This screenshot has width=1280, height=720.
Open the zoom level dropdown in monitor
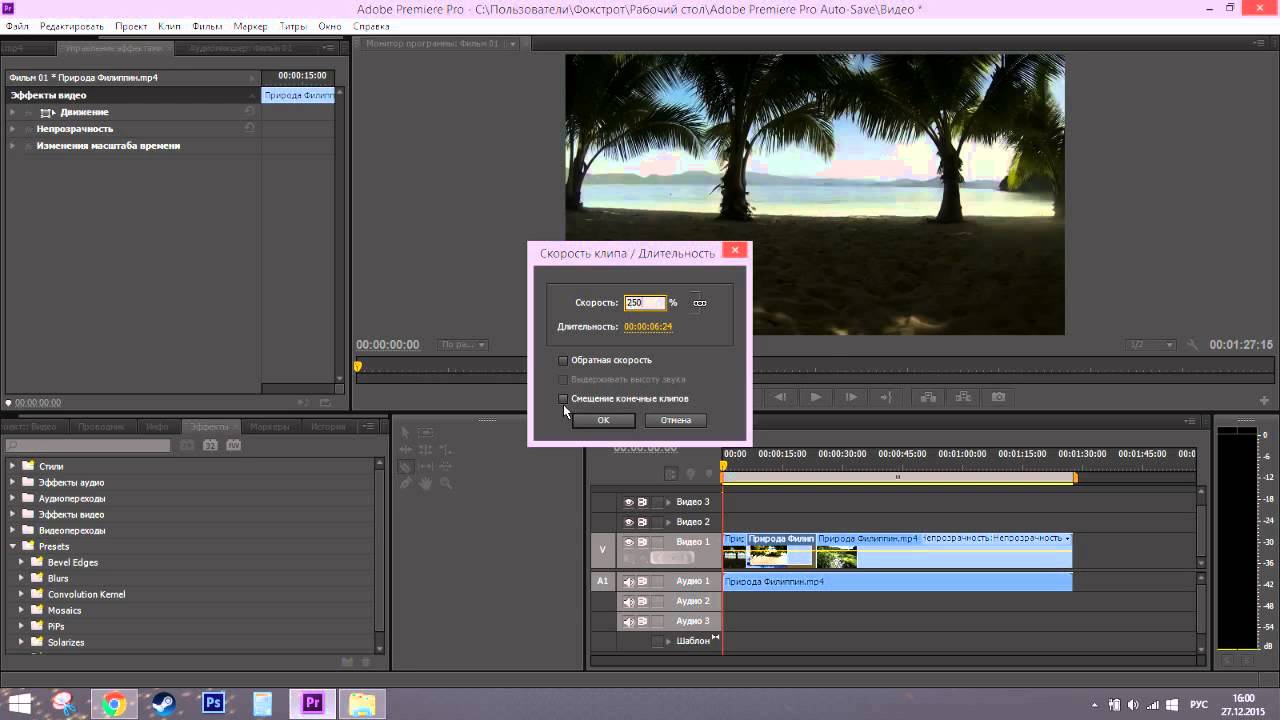click(463, 345)
